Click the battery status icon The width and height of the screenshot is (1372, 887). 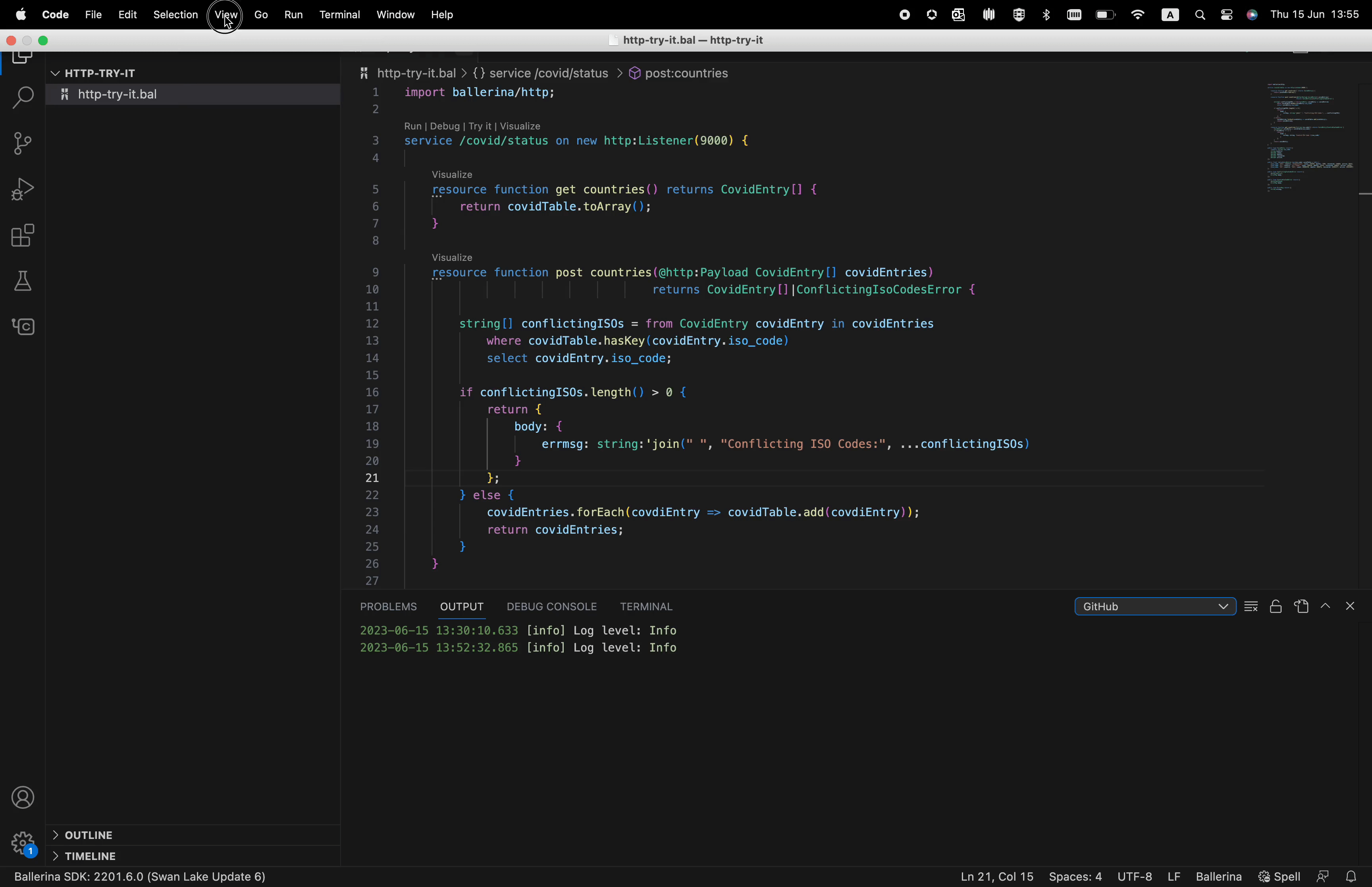tap(1106, 15)
